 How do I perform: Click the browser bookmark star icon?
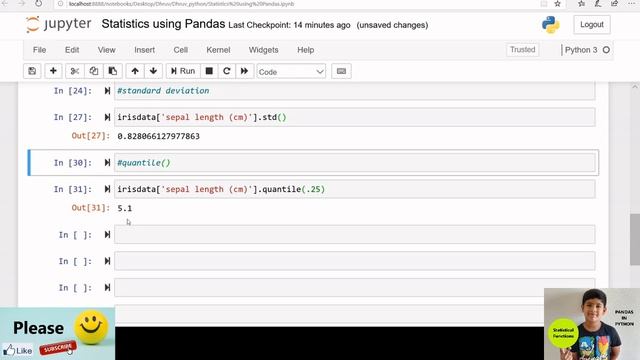(x=557, y=4)
